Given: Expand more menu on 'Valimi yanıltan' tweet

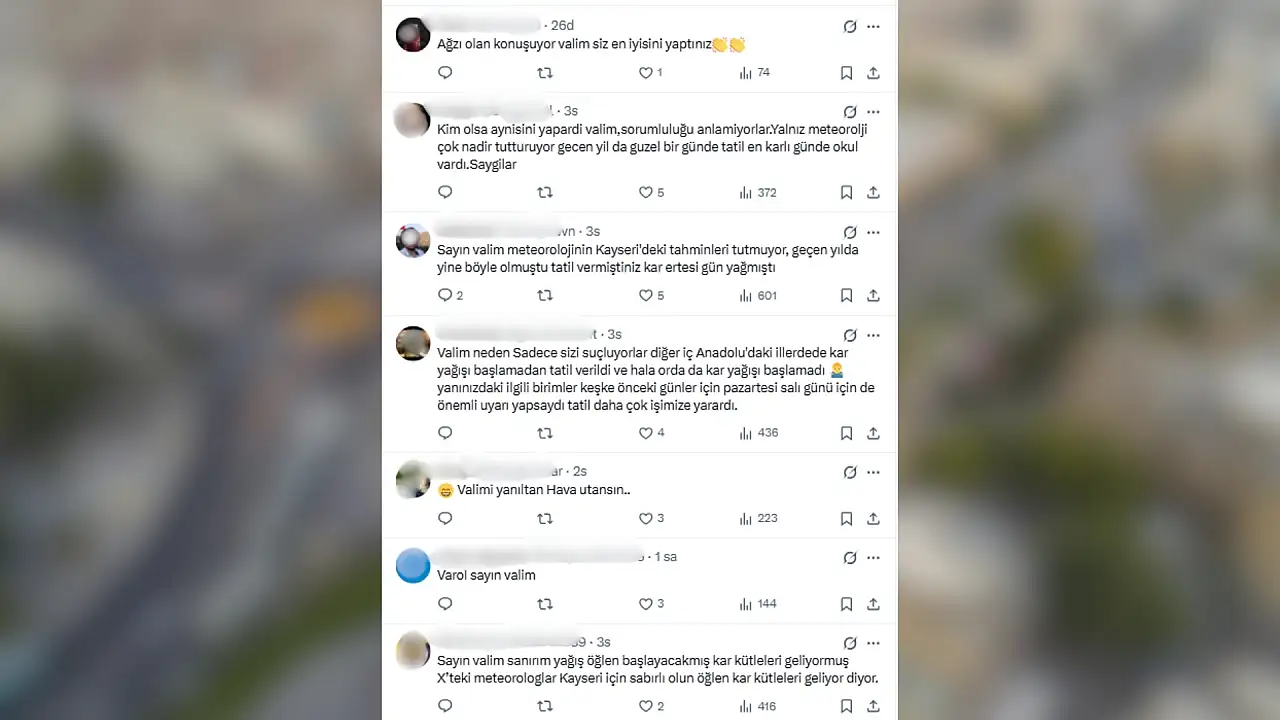Looking at the screenshot, I should (873, 472).
